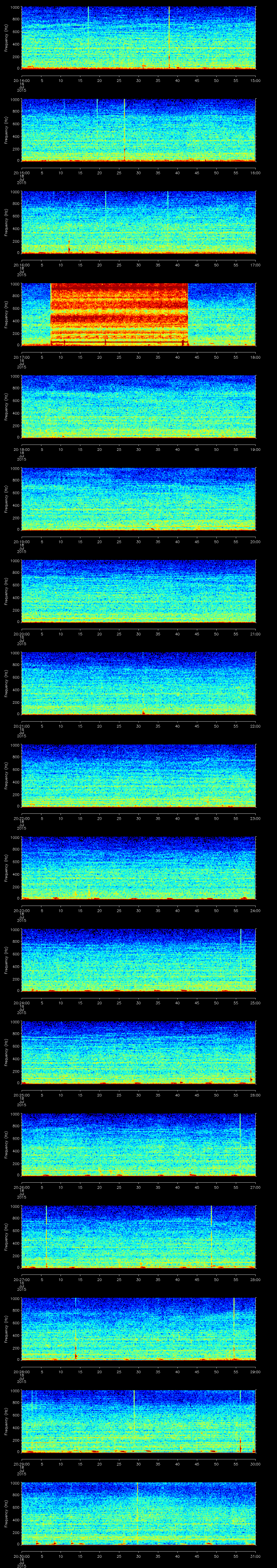Click the bright vertical line near 54 seconds in the 20:28:00 spectrogram
Screen dimensions: 277x1568
[234, 1329]
